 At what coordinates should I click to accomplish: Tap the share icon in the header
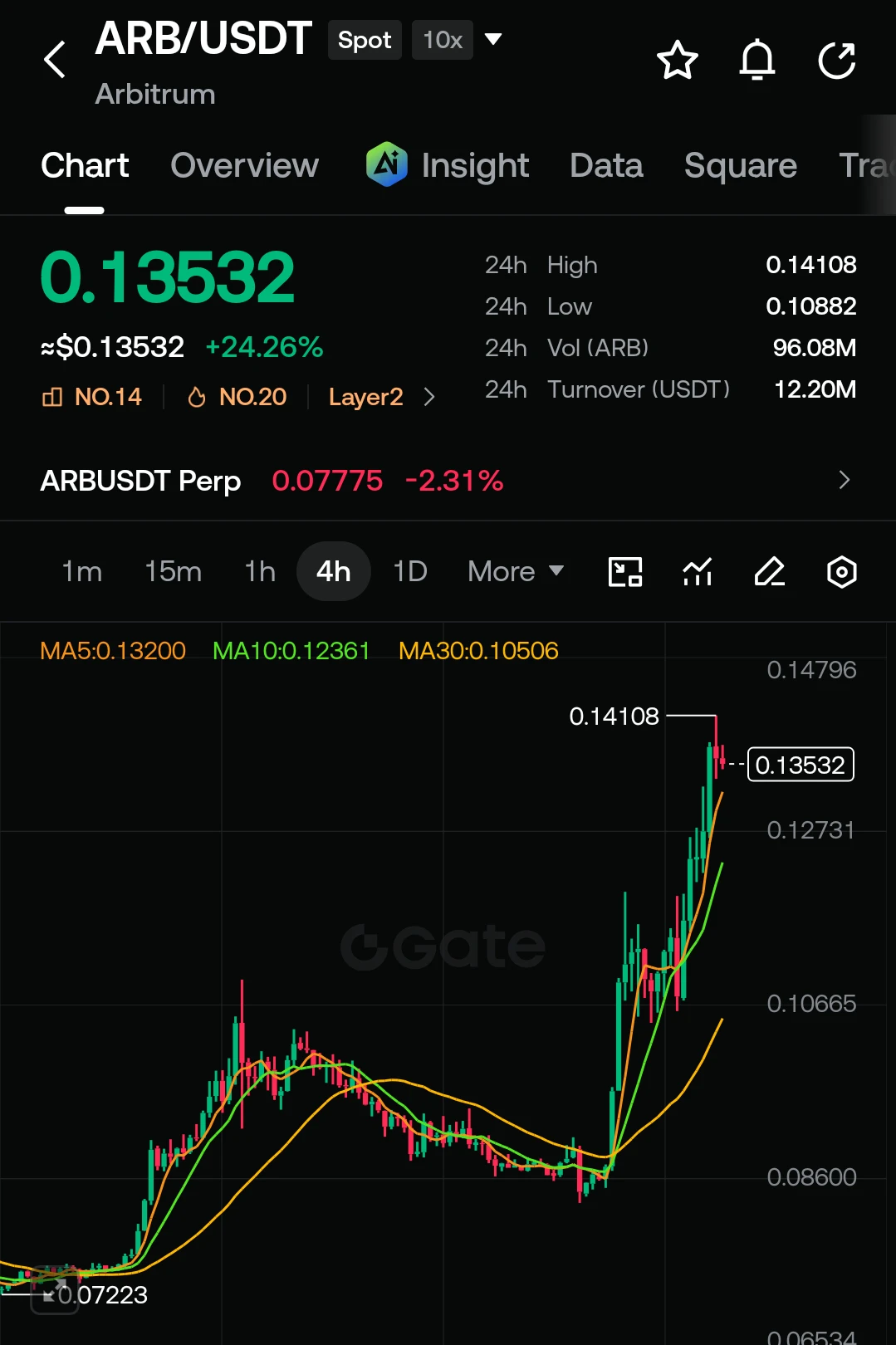point(836,60)
